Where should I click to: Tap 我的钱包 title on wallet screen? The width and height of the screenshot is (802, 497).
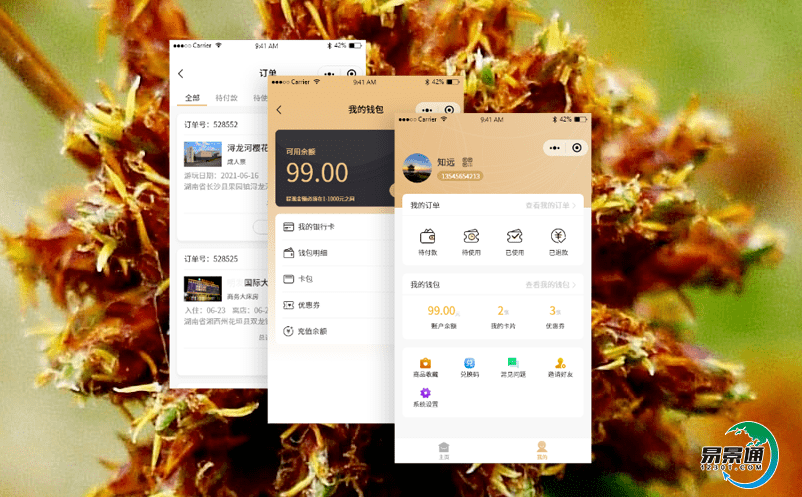[x=366, y=109]
